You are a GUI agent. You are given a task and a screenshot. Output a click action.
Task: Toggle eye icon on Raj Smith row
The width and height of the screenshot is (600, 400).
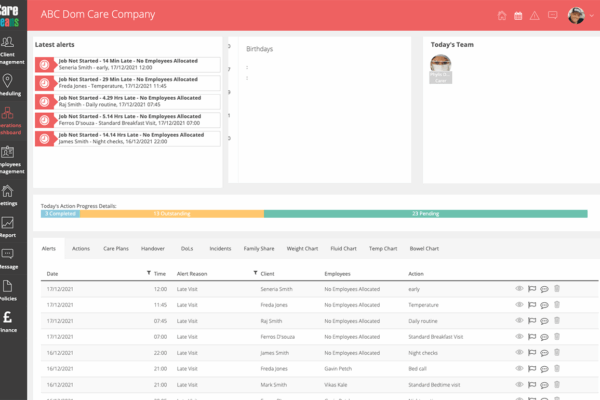coord(518,320)
